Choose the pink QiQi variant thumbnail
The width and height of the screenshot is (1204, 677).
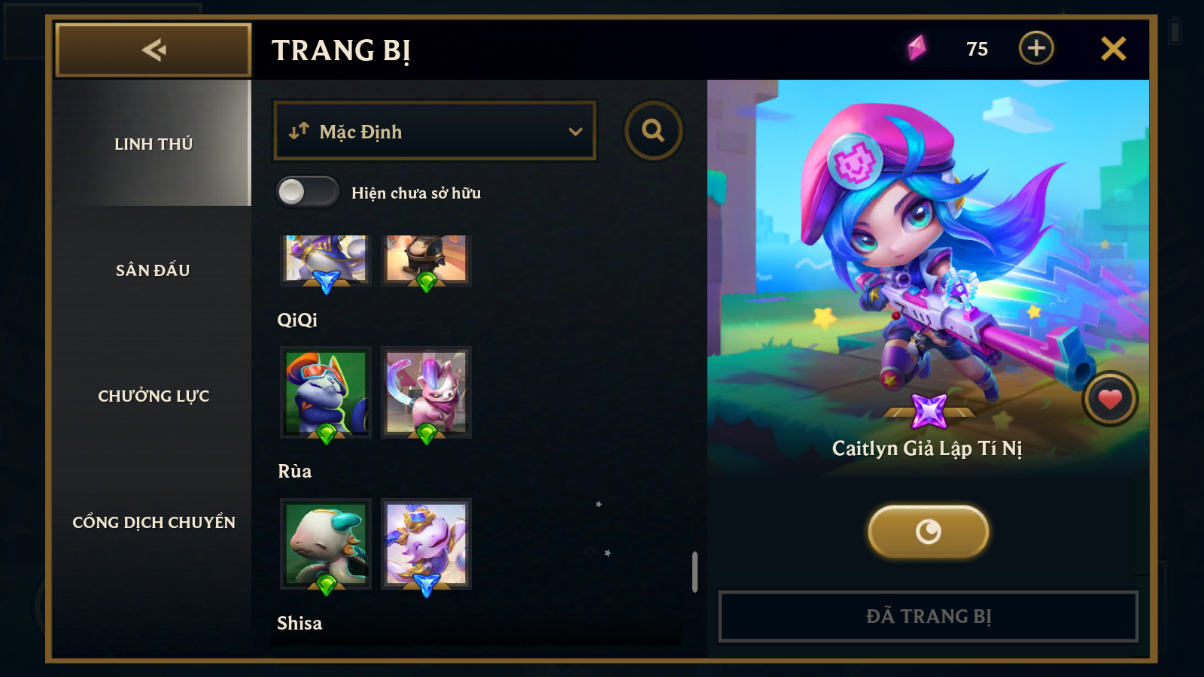coord(426,392)
